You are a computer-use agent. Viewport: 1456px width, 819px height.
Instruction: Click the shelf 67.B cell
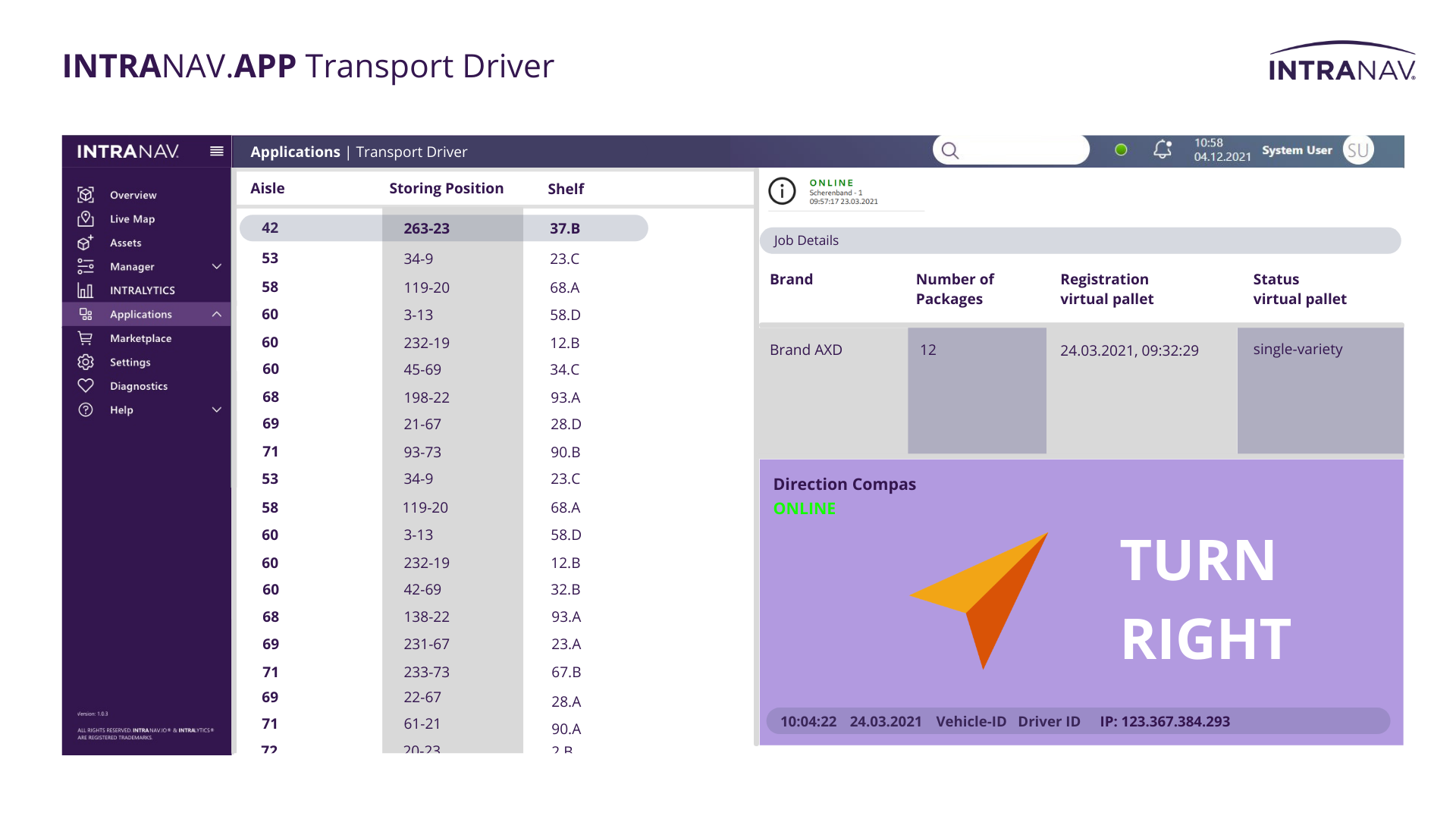click(566, 672)
